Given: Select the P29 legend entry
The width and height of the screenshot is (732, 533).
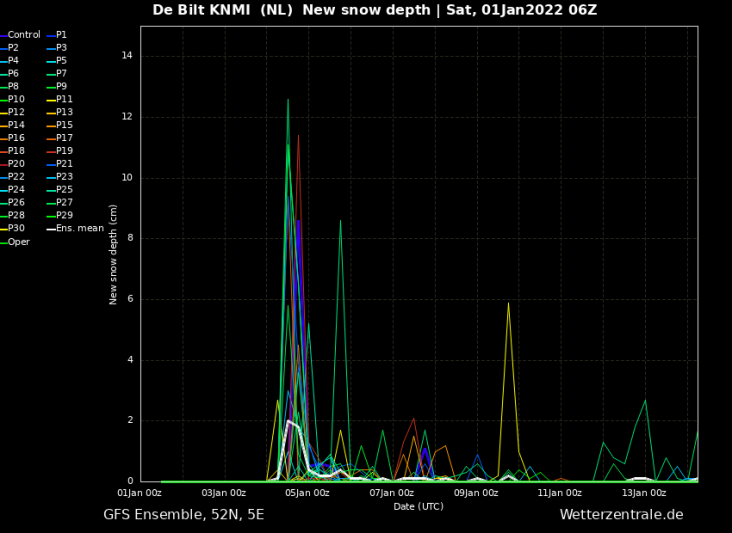Looking at the screenshot, I should pyautogui.click(x=64, y=216).
